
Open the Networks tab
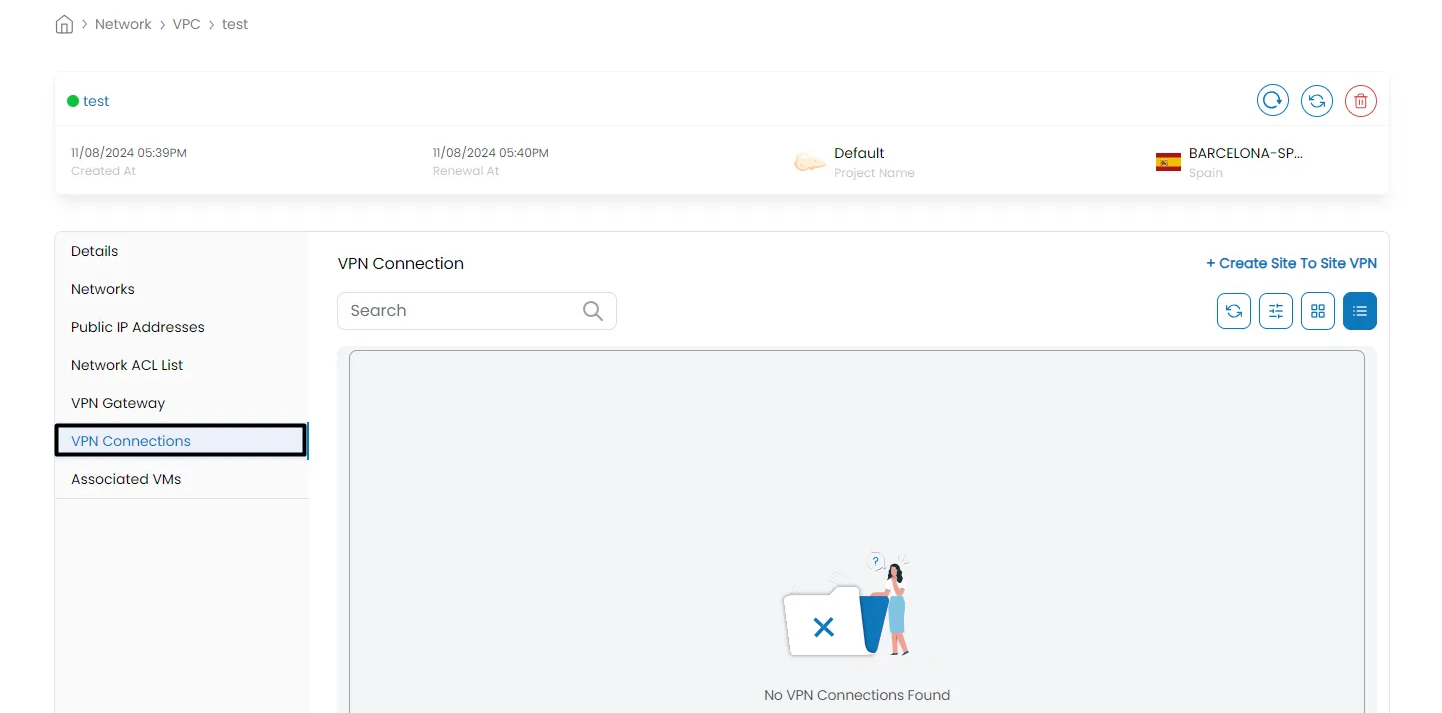(103, 289)
